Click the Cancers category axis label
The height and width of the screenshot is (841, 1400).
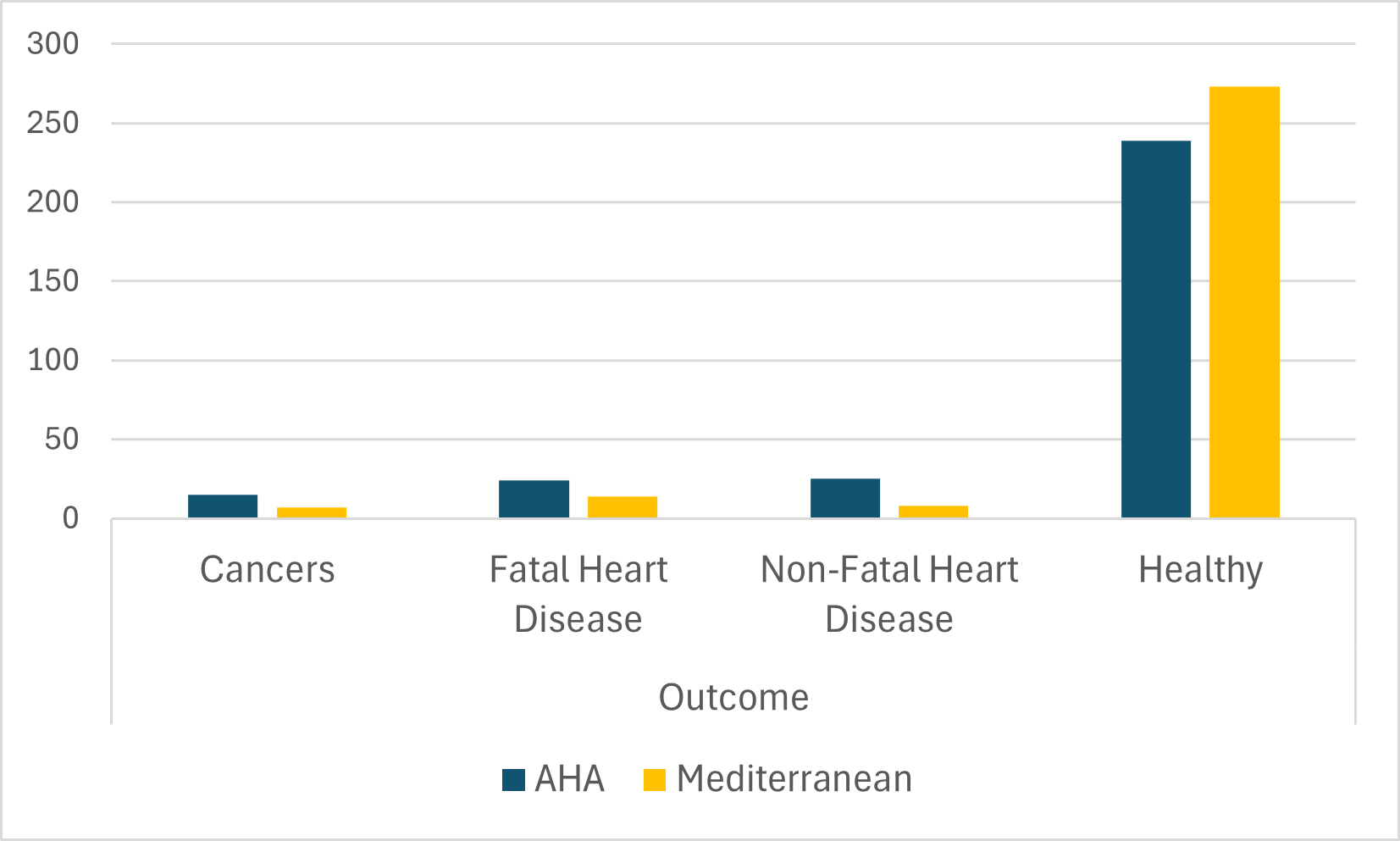(268, 570)
